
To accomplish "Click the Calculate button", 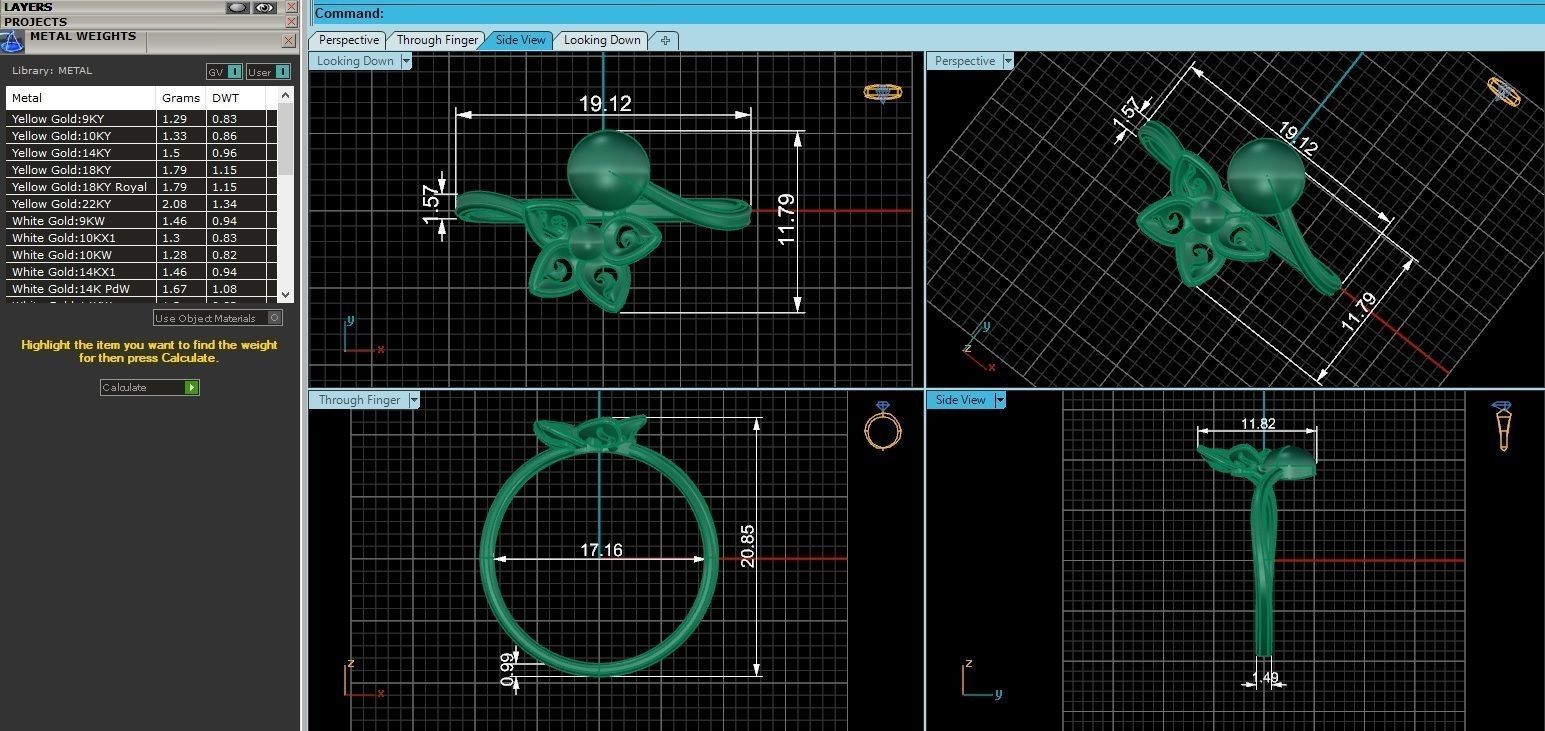I will (150, 387).
